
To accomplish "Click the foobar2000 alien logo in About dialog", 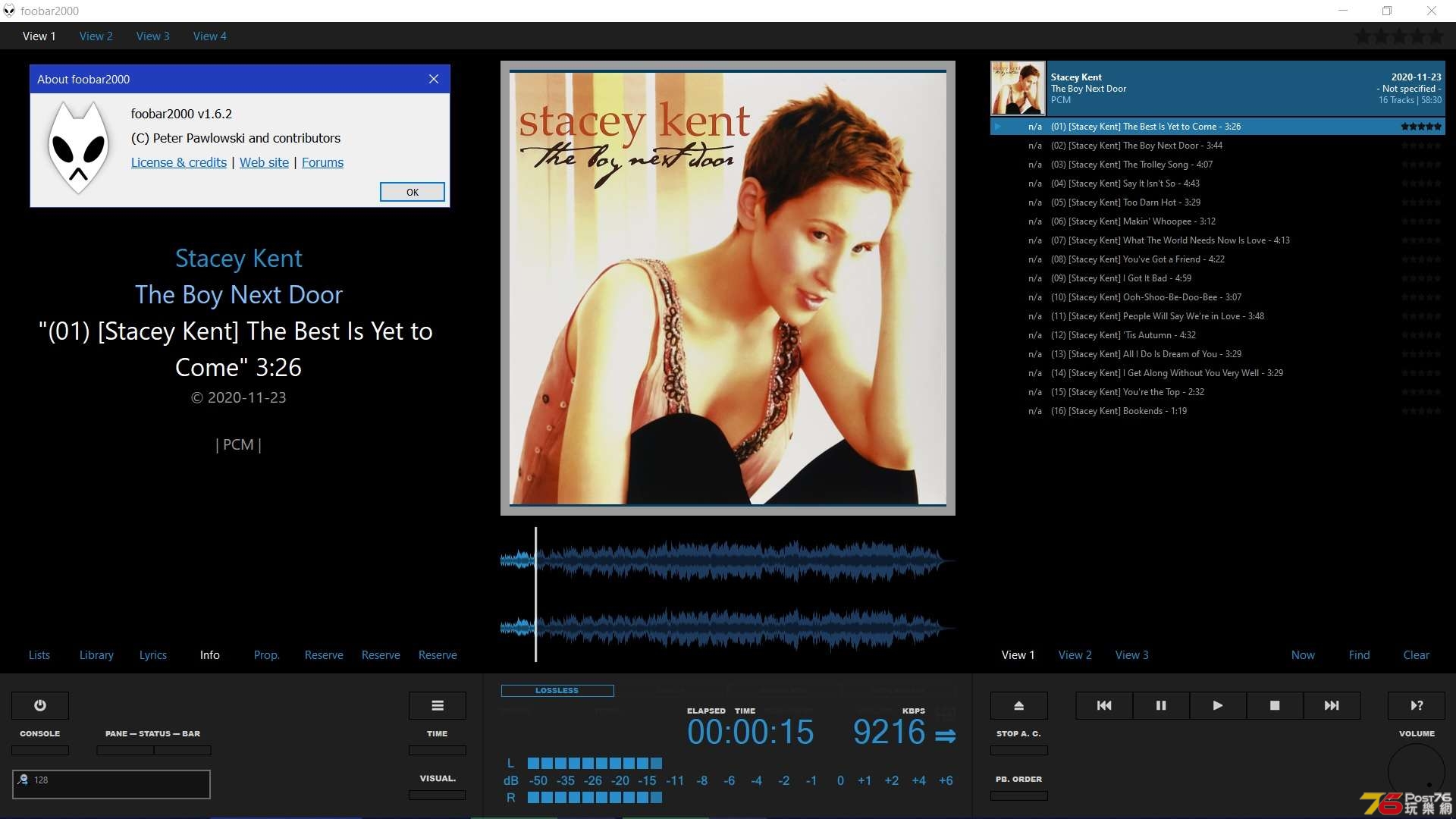I will tap(78, 149).
